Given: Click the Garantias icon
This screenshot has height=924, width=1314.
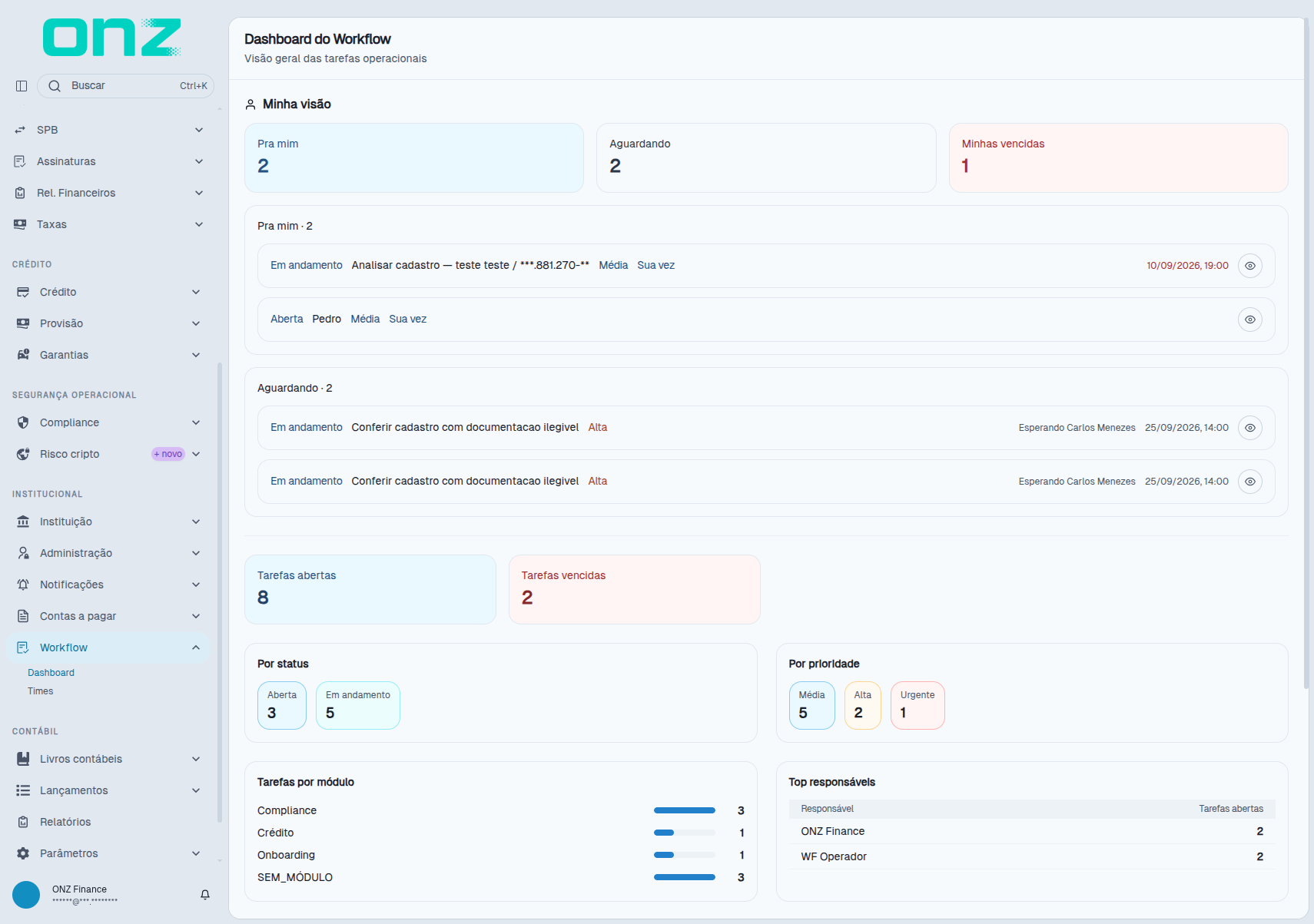Looking at the screenshot, I should [x=23, y=355].
